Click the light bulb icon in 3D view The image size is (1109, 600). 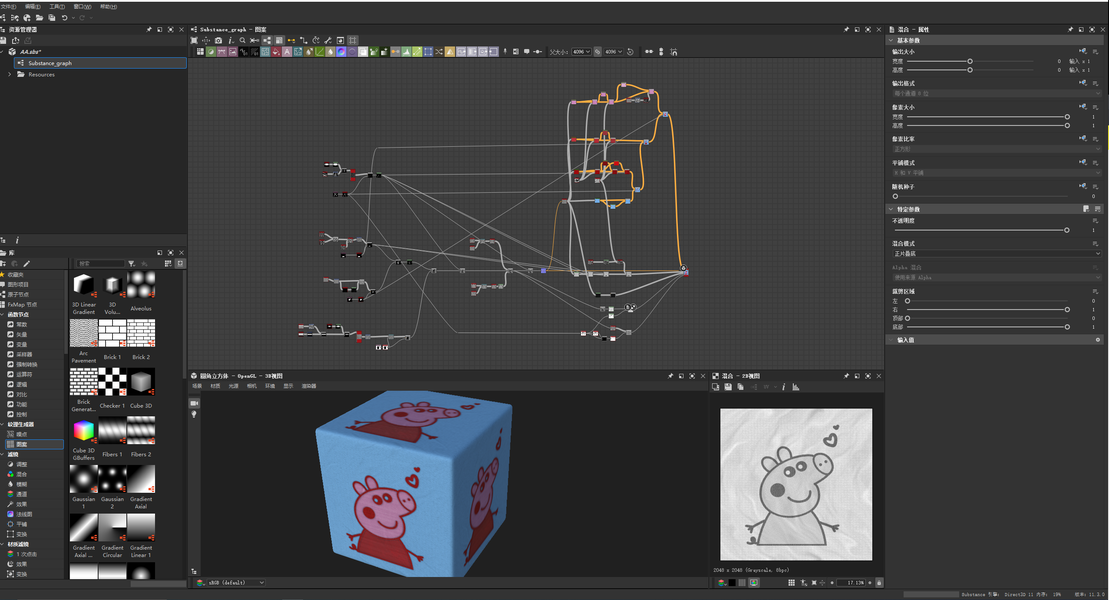coord(194,415)
